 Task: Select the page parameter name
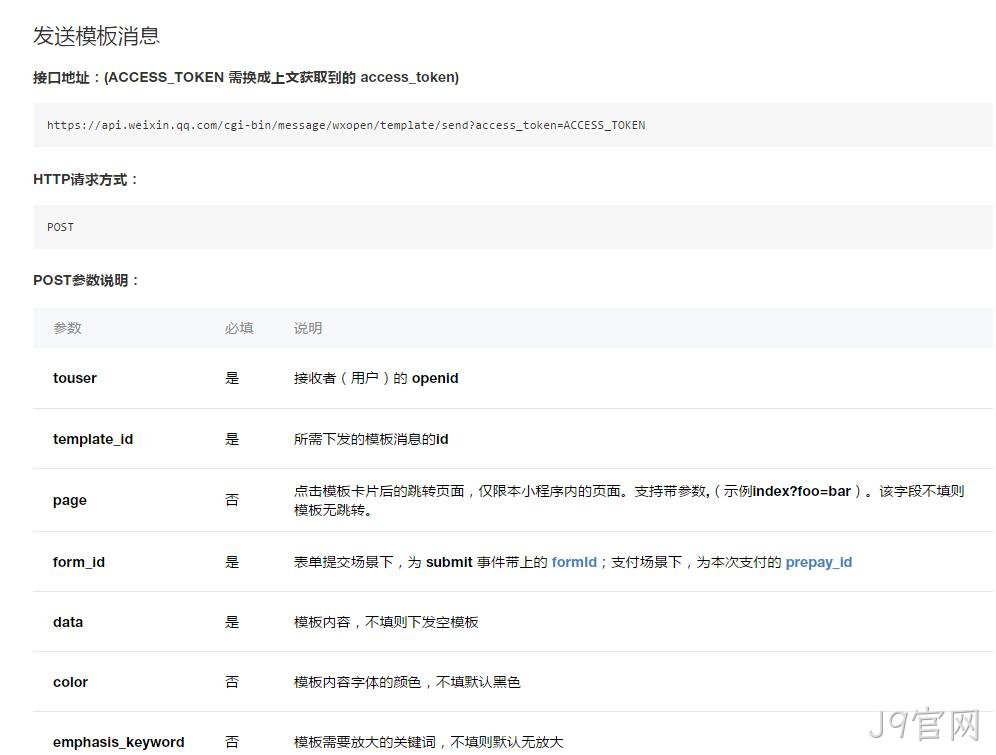click(70, 500)
